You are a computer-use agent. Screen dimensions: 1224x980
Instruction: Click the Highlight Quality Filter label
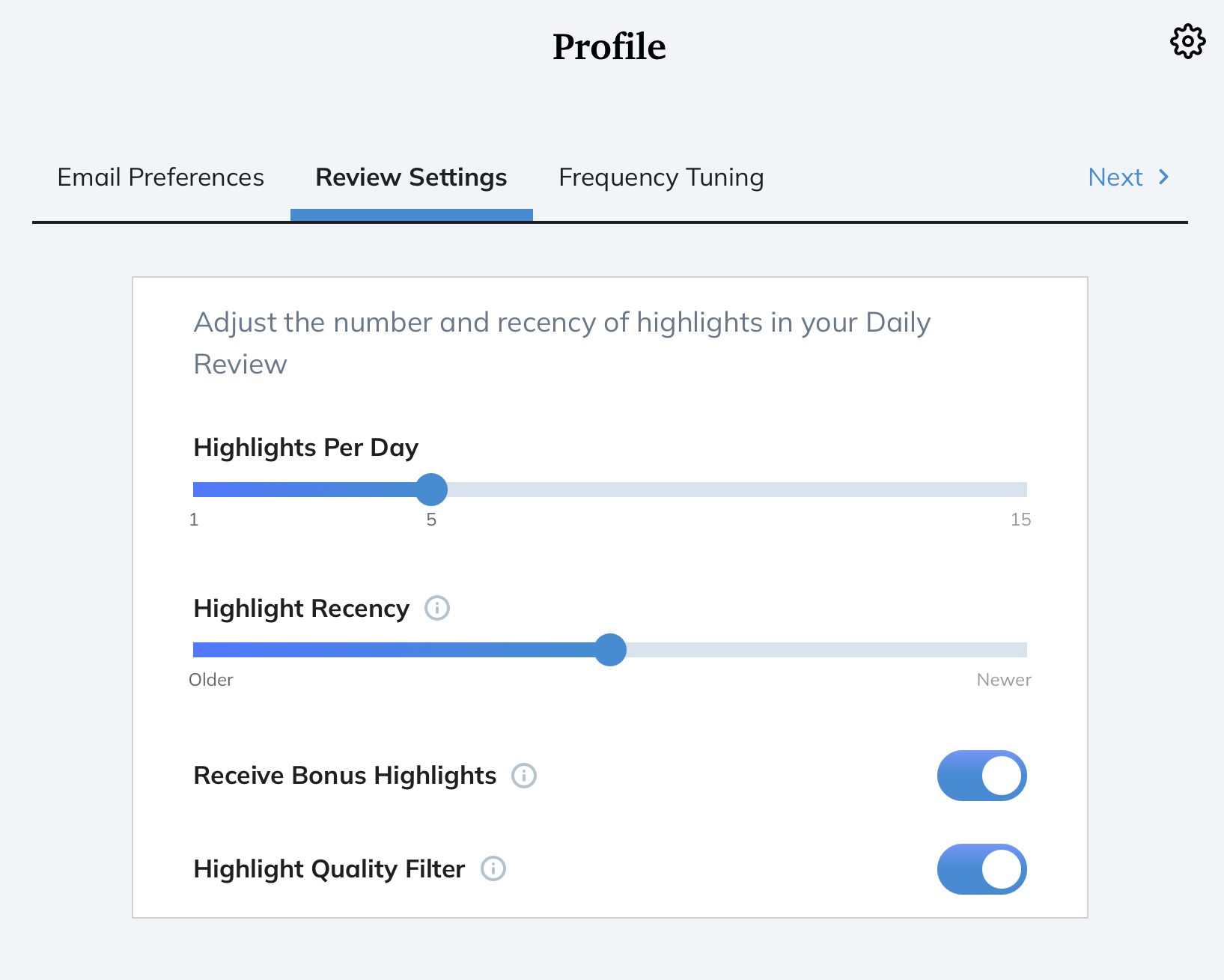tap(329, 869)
